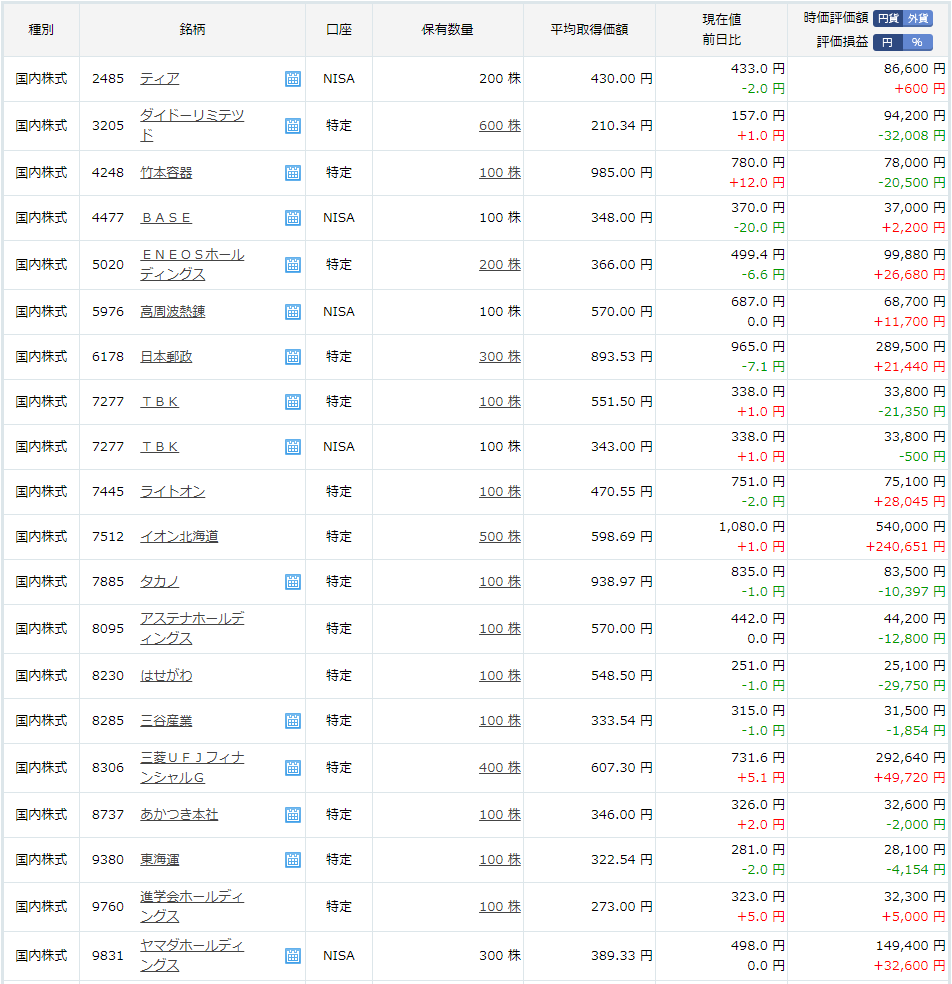
Task: Open the calendar icon for 三谷産業
Action: 293,722
